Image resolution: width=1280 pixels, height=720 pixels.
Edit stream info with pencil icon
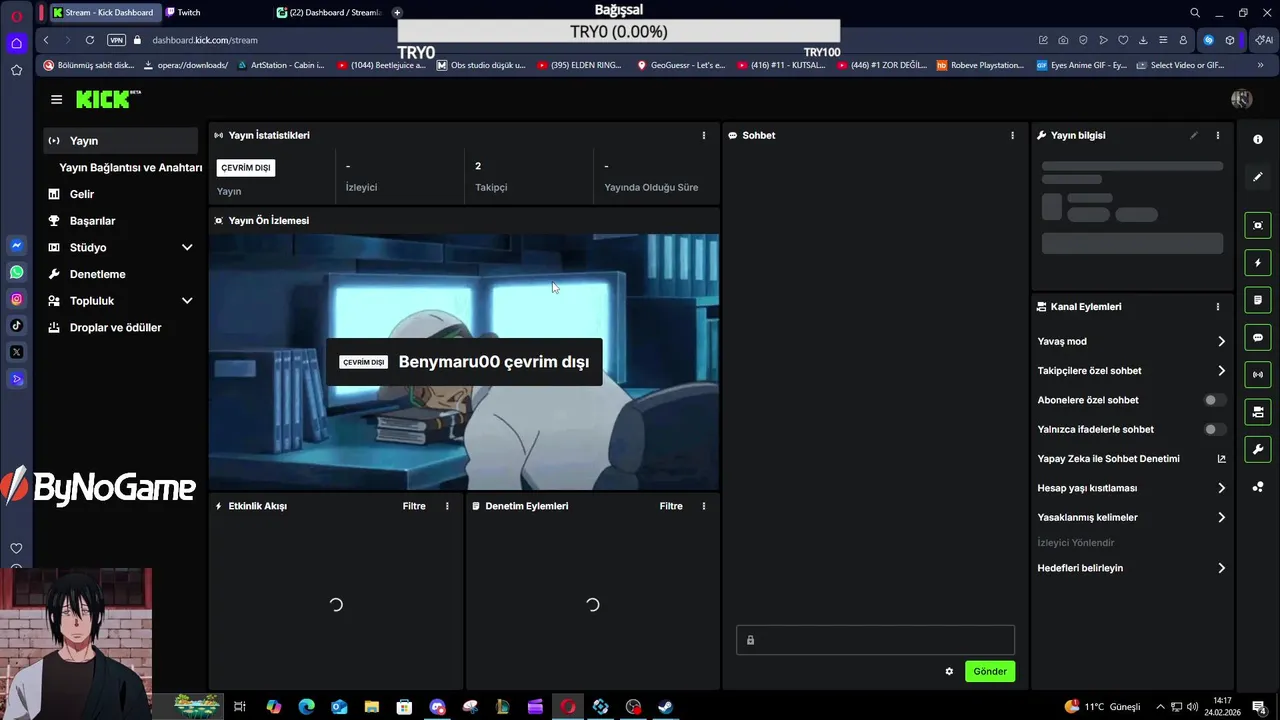(x=1194, y=135)
